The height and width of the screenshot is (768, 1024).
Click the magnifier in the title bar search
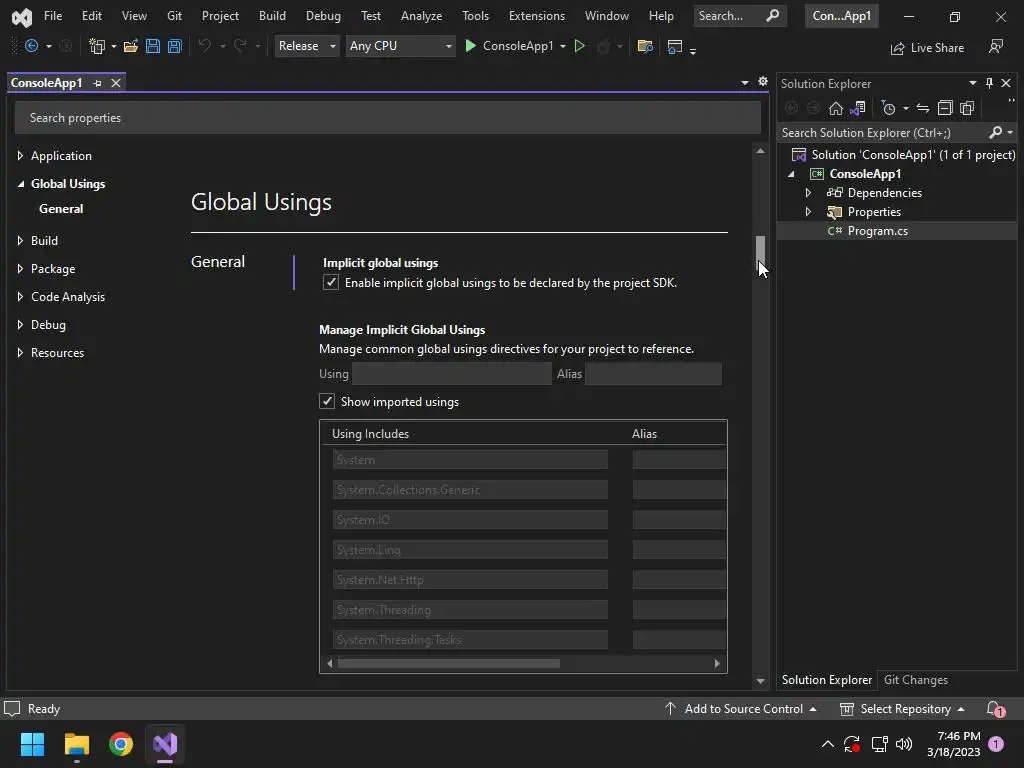point(772,16)
